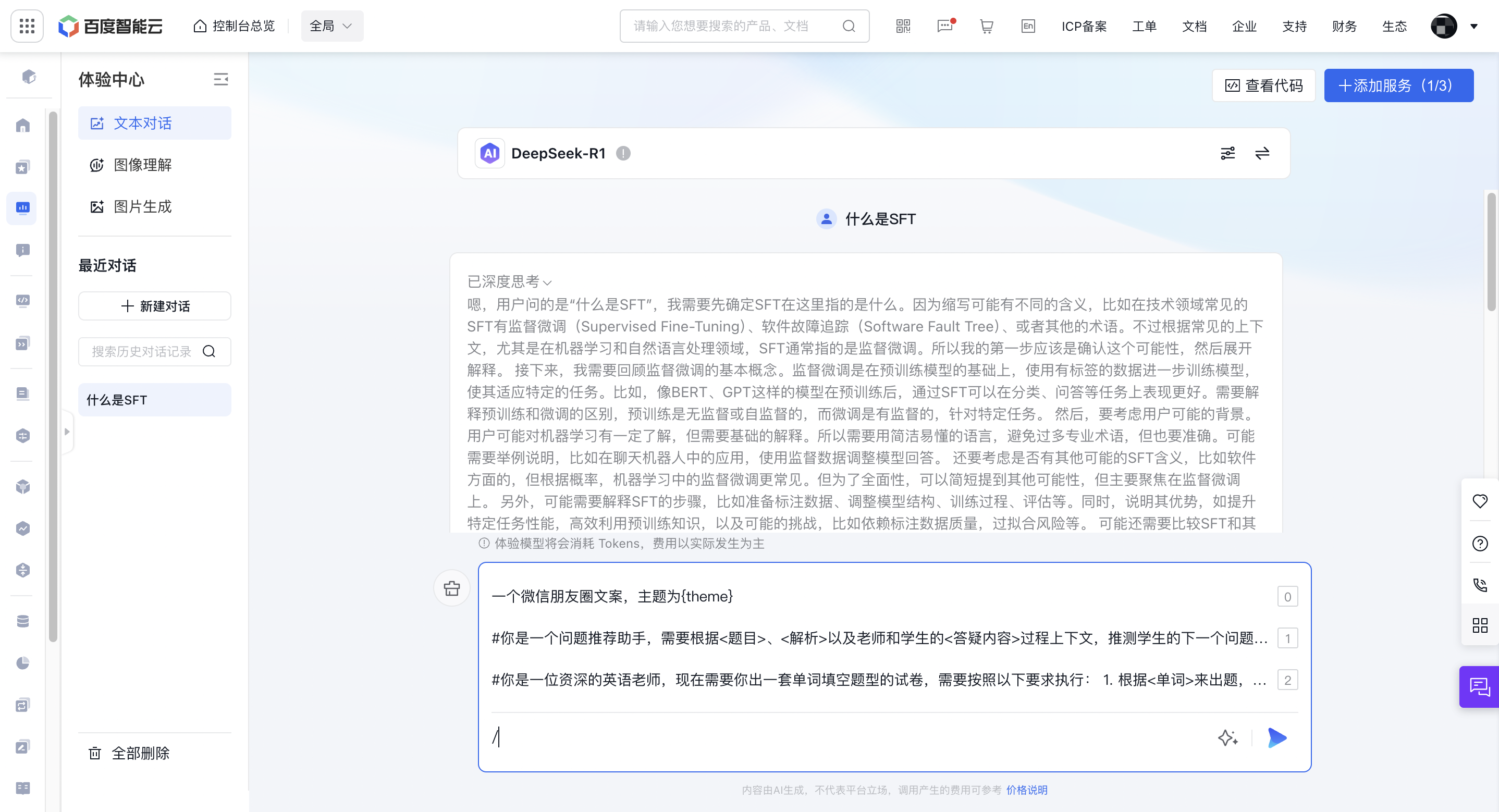This screenshot has width=1499, height=812.
Task: Open ICP备案 menu
Action: pos(1084,26)
